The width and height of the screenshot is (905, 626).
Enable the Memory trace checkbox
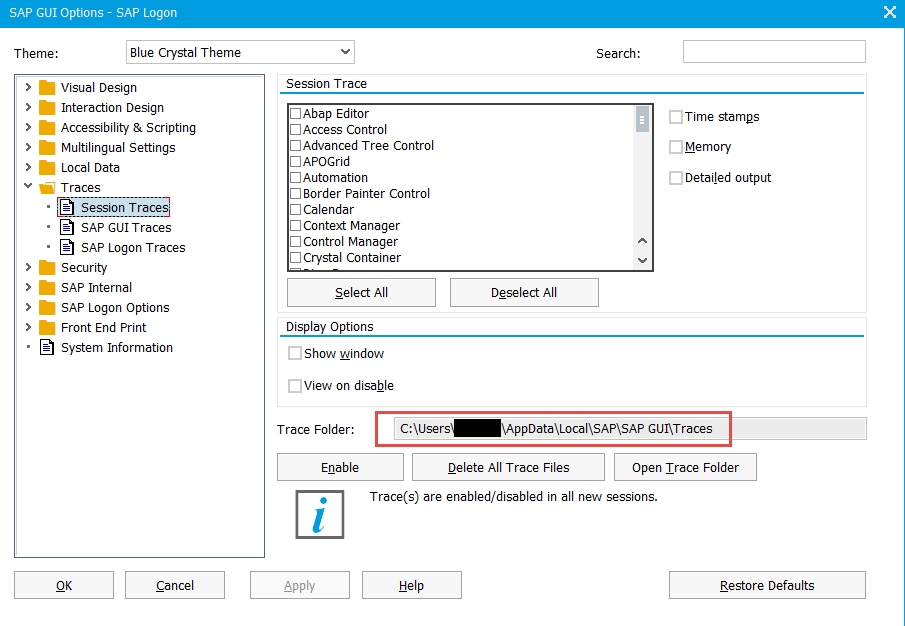(676, 147)
